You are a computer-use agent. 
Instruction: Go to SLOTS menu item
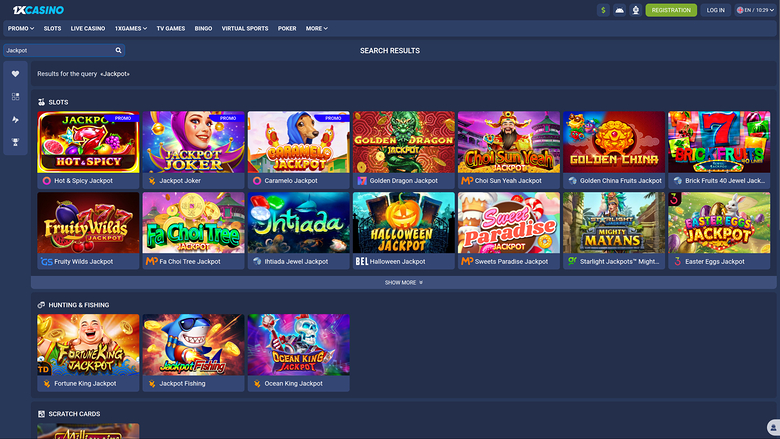coord(52,29)
